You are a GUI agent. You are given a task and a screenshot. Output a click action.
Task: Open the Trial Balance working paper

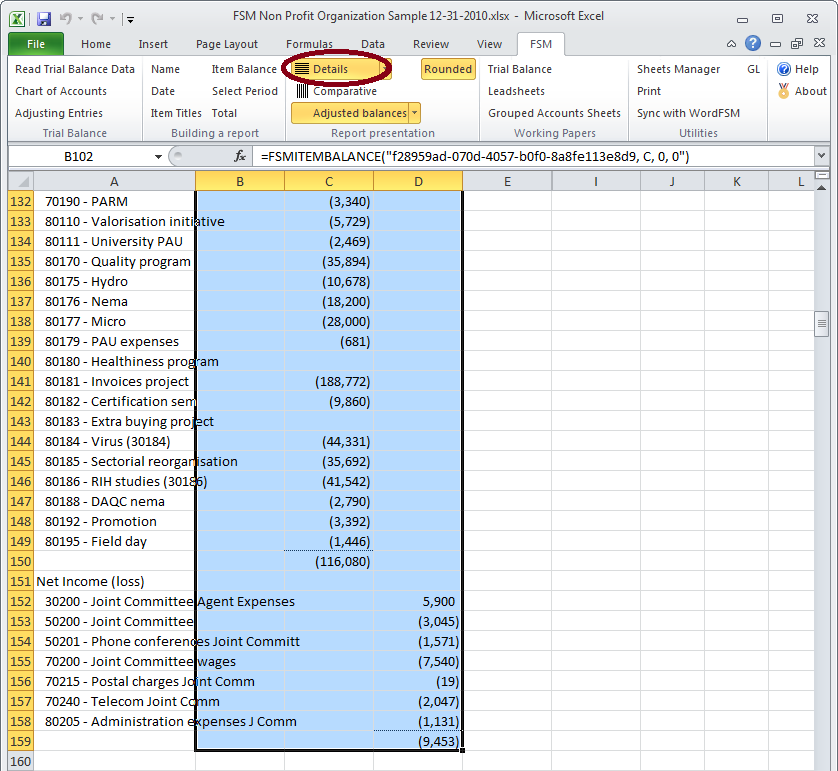point(519,69)
